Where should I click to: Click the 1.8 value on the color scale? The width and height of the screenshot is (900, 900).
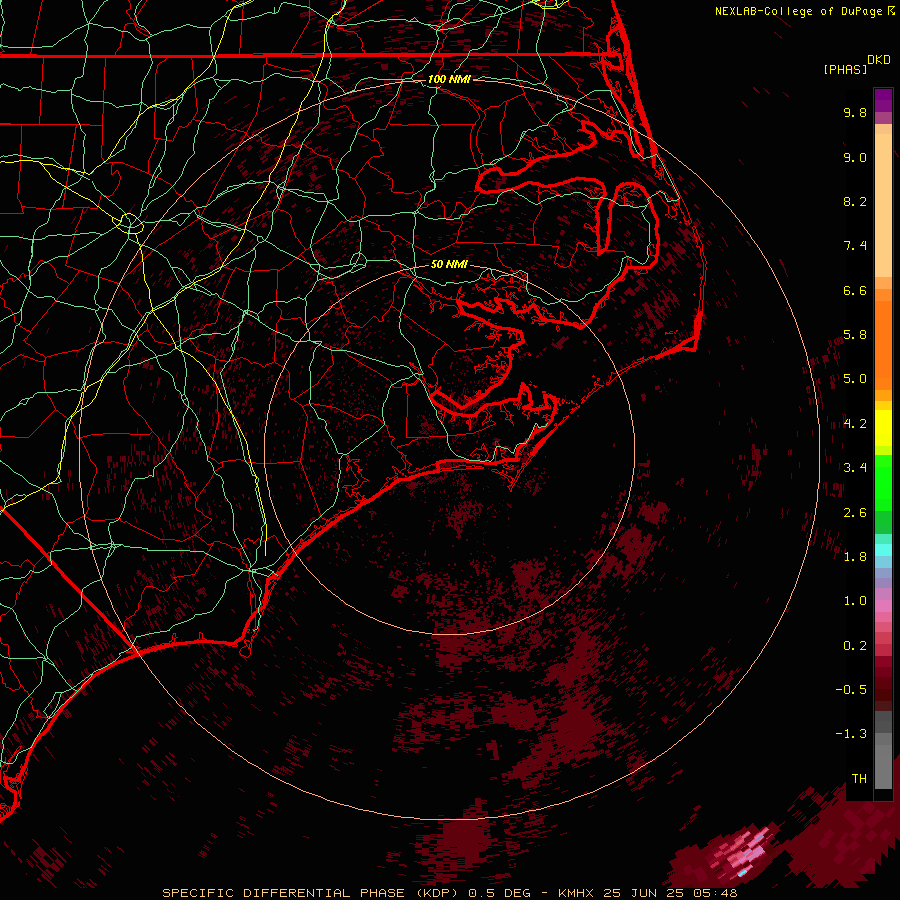pyautogui.click(x=855, y=557)
